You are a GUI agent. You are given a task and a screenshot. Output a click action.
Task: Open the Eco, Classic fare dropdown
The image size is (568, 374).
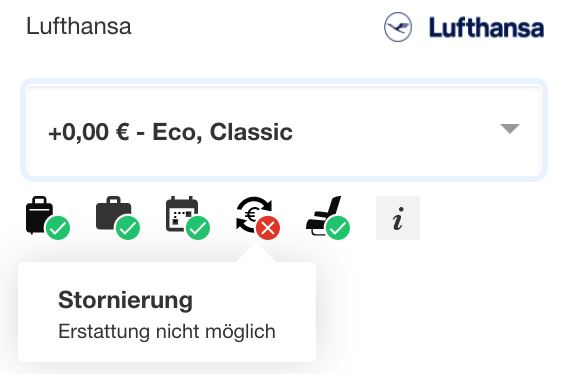284,130
